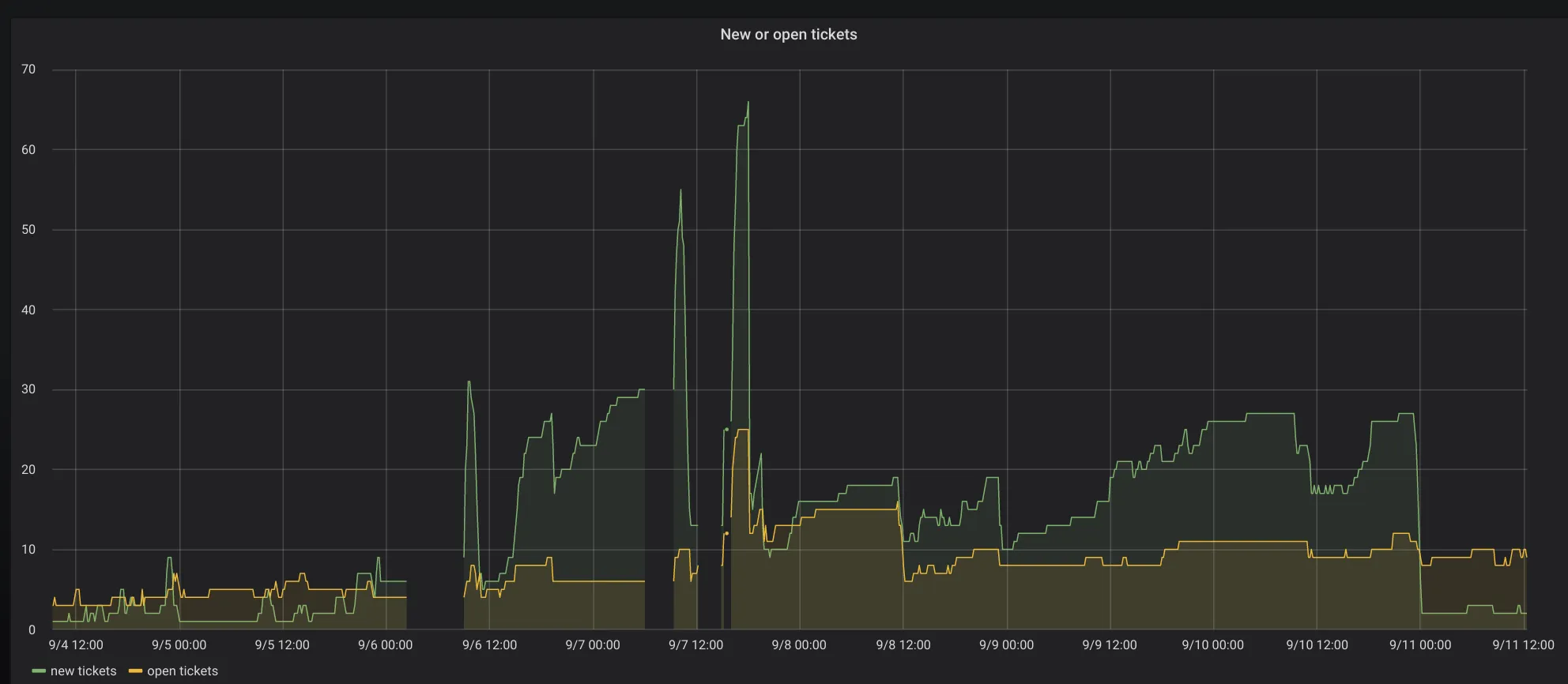1568x684 pixels.
Task: Click the x-axis label '9/9 12:00'
Action: (1110, 645)
